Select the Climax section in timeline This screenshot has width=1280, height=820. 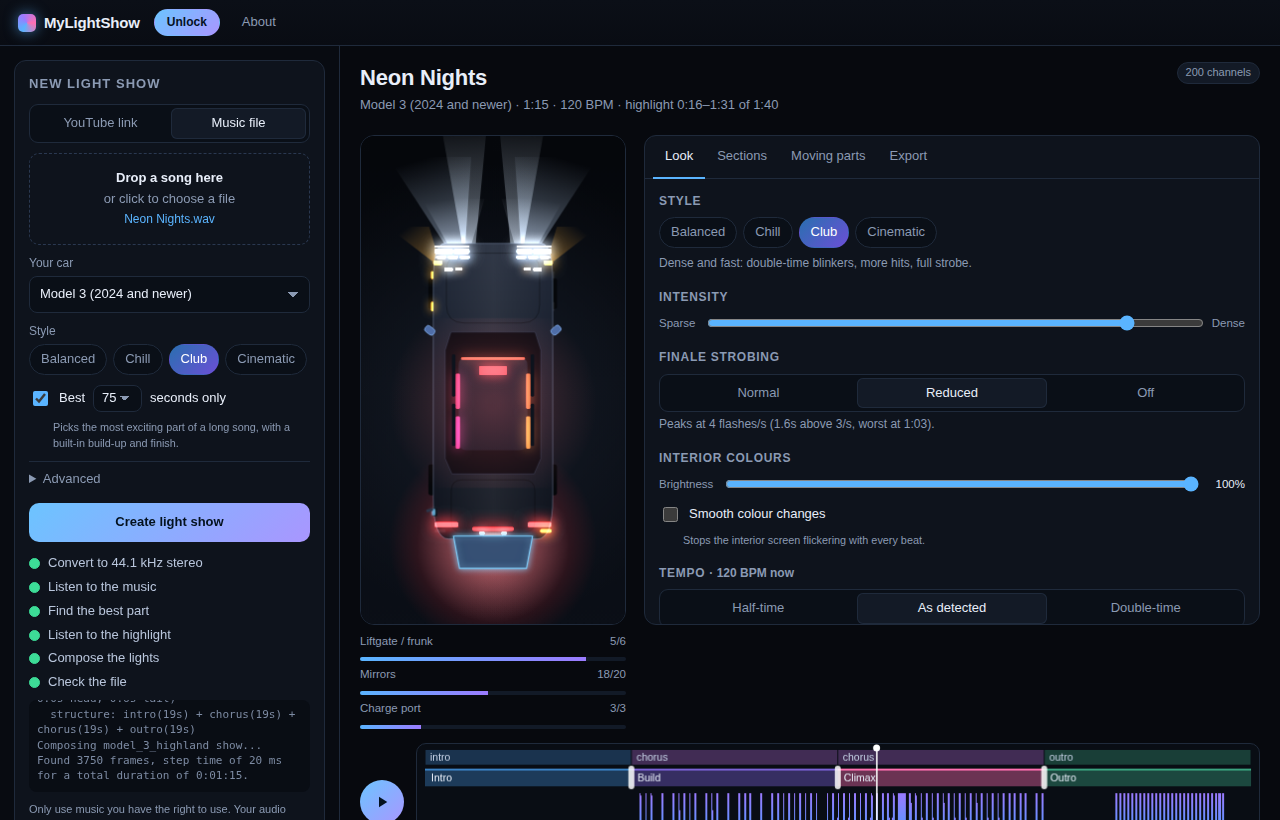click(x=941, y=778)
